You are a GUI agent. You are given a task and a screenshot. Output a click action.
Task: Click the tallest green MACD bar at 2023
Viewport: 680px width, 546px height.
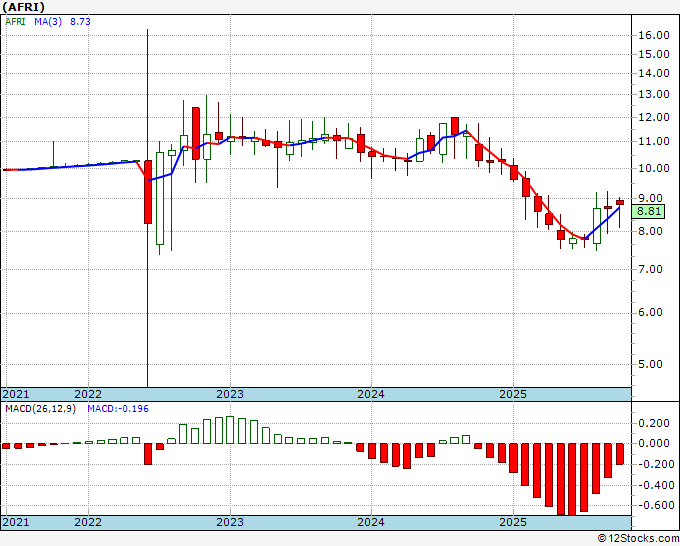click(x=230, y=430)
